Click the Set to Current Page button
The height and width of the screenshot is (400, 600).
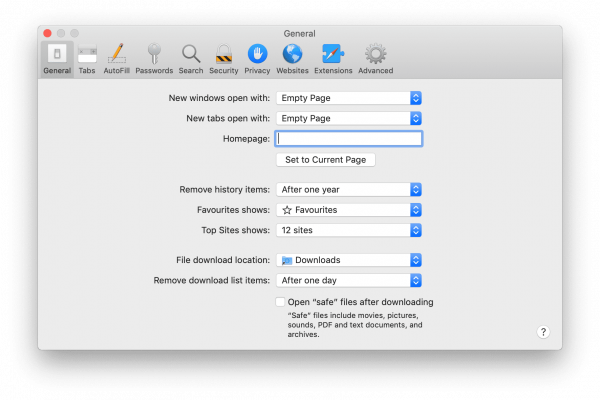click(326, 160)
